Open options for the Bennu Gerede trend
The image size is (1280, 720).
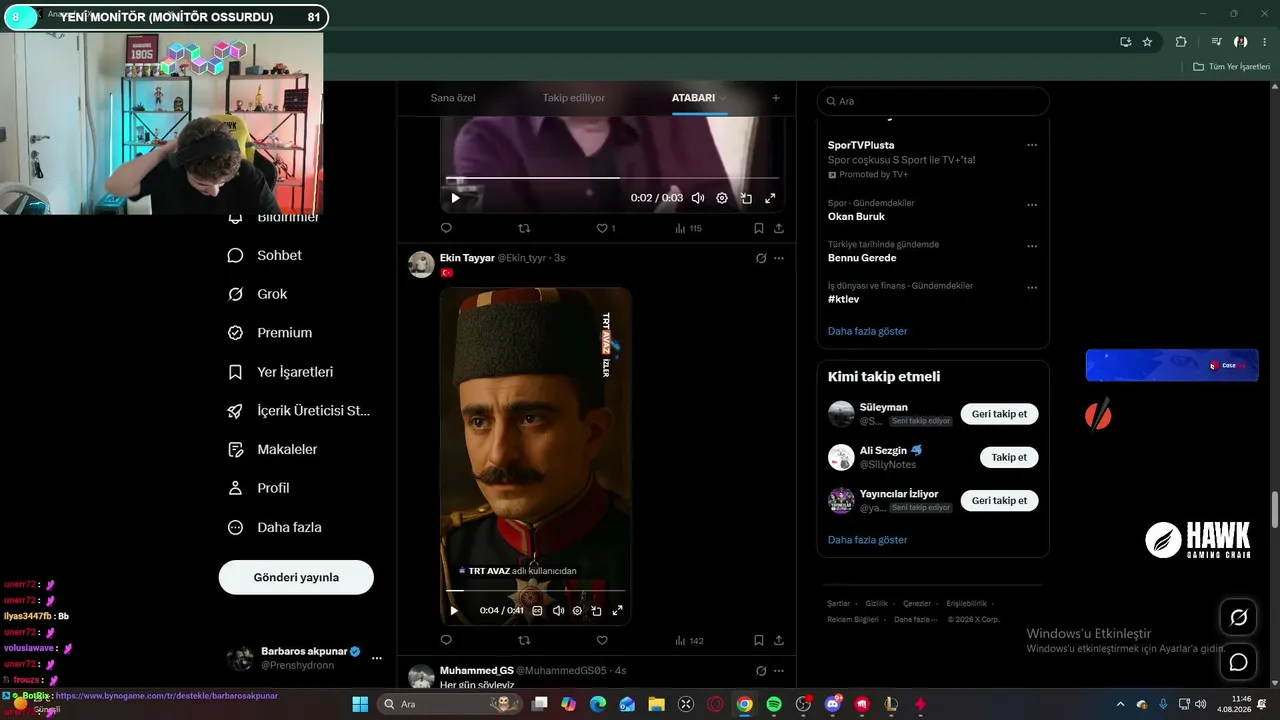(x=1032, y=246)
